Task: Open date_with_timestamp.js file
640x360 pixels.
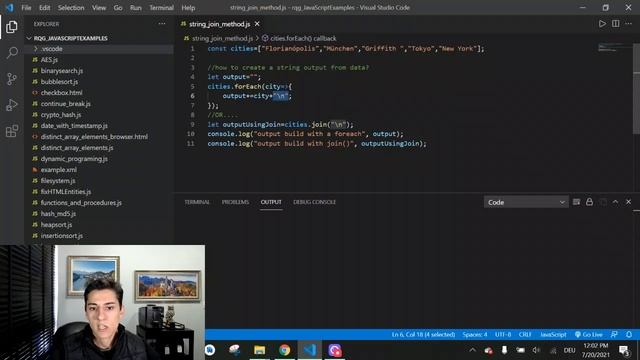Action: (x=74, y=126)
